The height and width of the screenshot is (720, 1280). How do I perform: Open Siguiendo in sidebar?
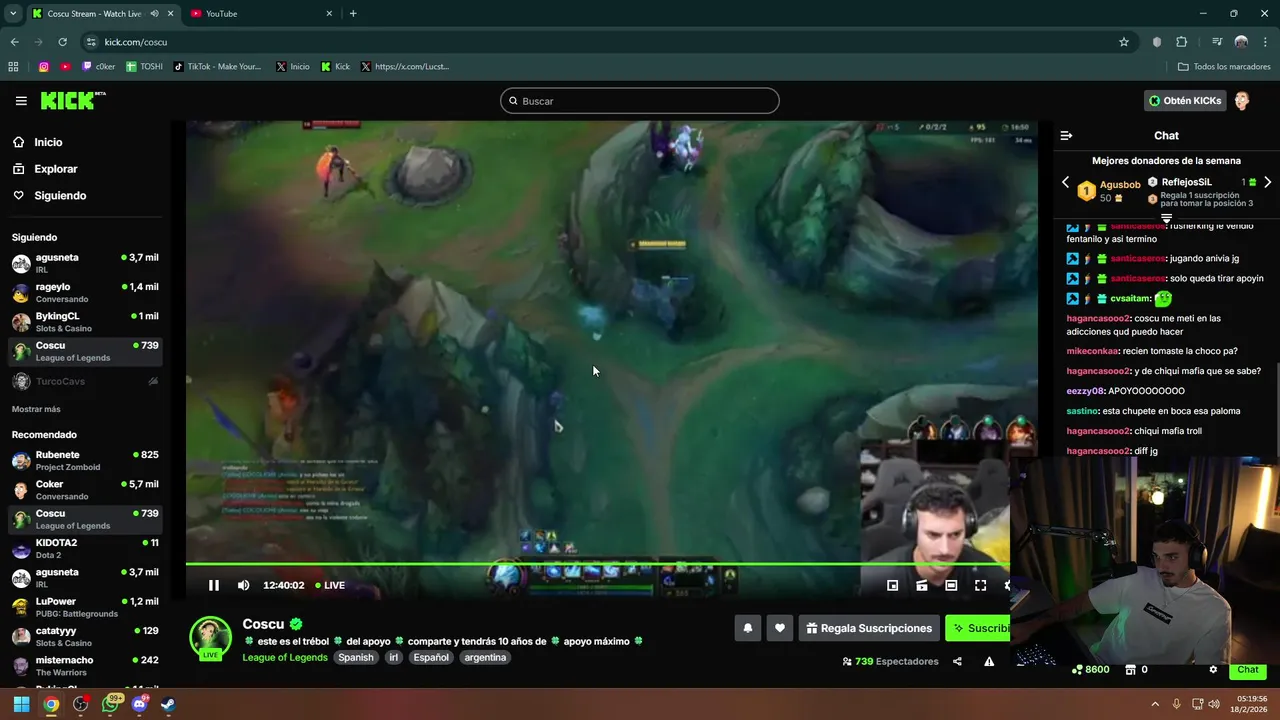49,196
